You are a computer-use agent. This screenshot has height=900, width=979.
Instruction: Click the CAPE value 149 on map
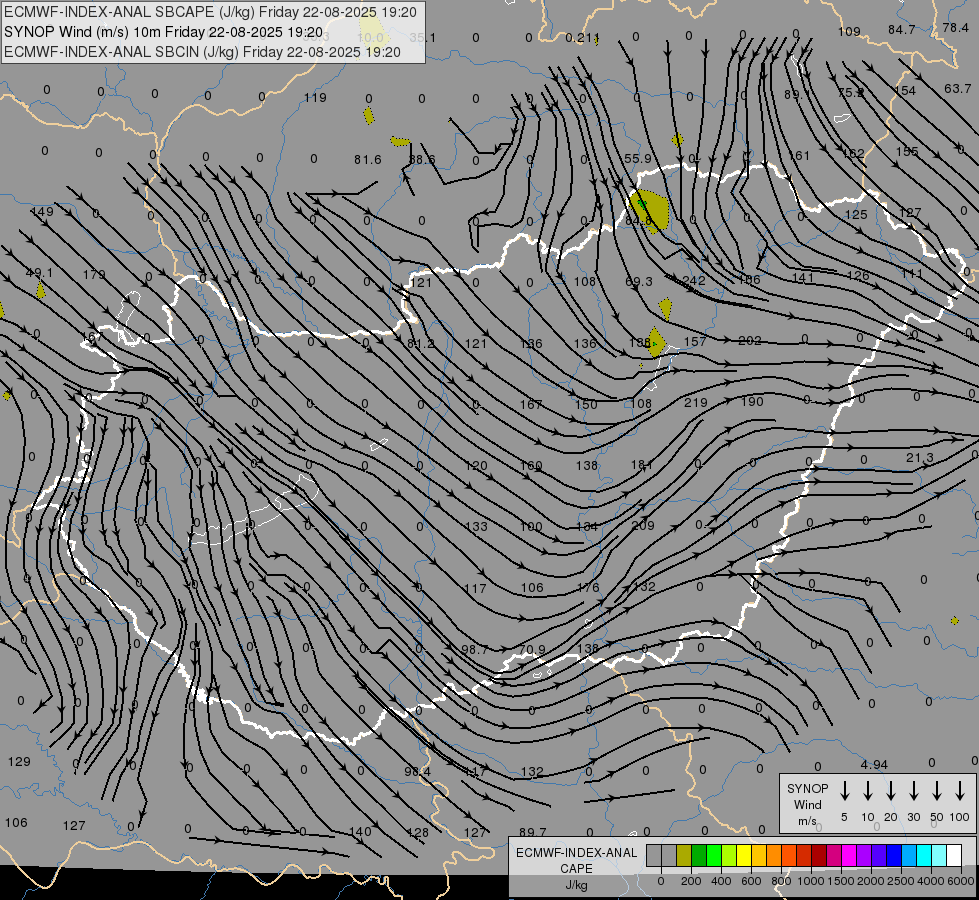[42, 212]
